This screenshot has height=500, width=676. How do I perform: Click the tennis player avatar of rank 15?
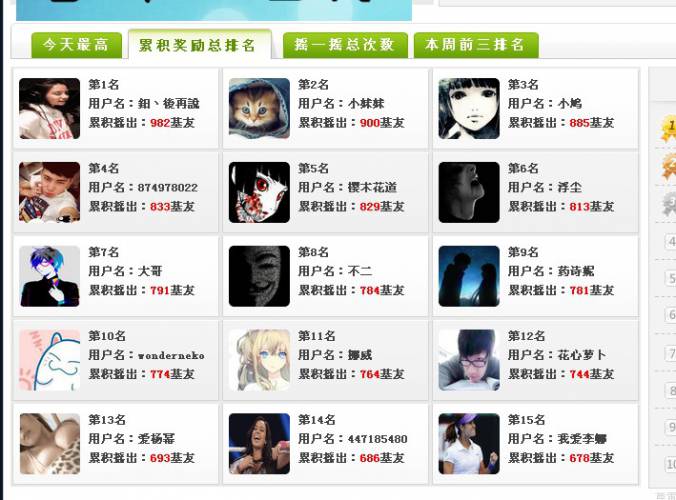click(x=469, y=444)
